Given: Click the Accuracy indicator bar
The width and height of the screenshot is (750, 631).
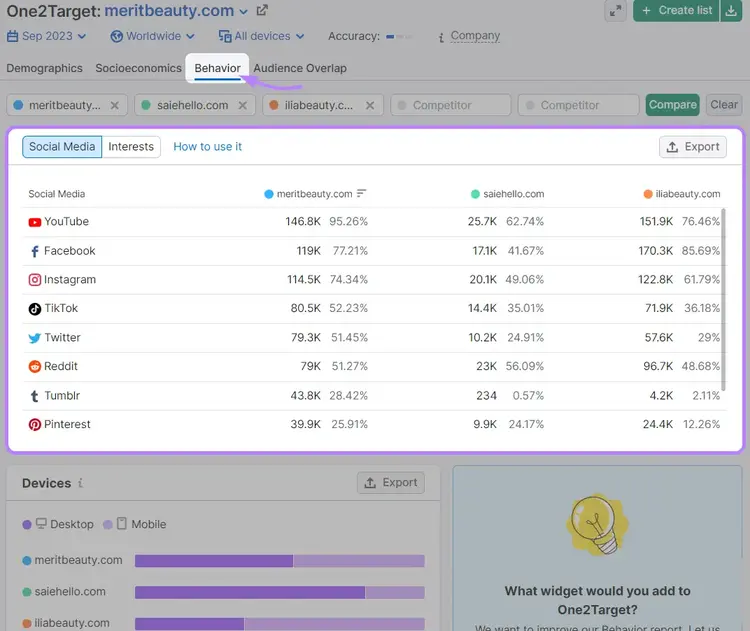Looking at the screenshot, I should coord(398,36).
